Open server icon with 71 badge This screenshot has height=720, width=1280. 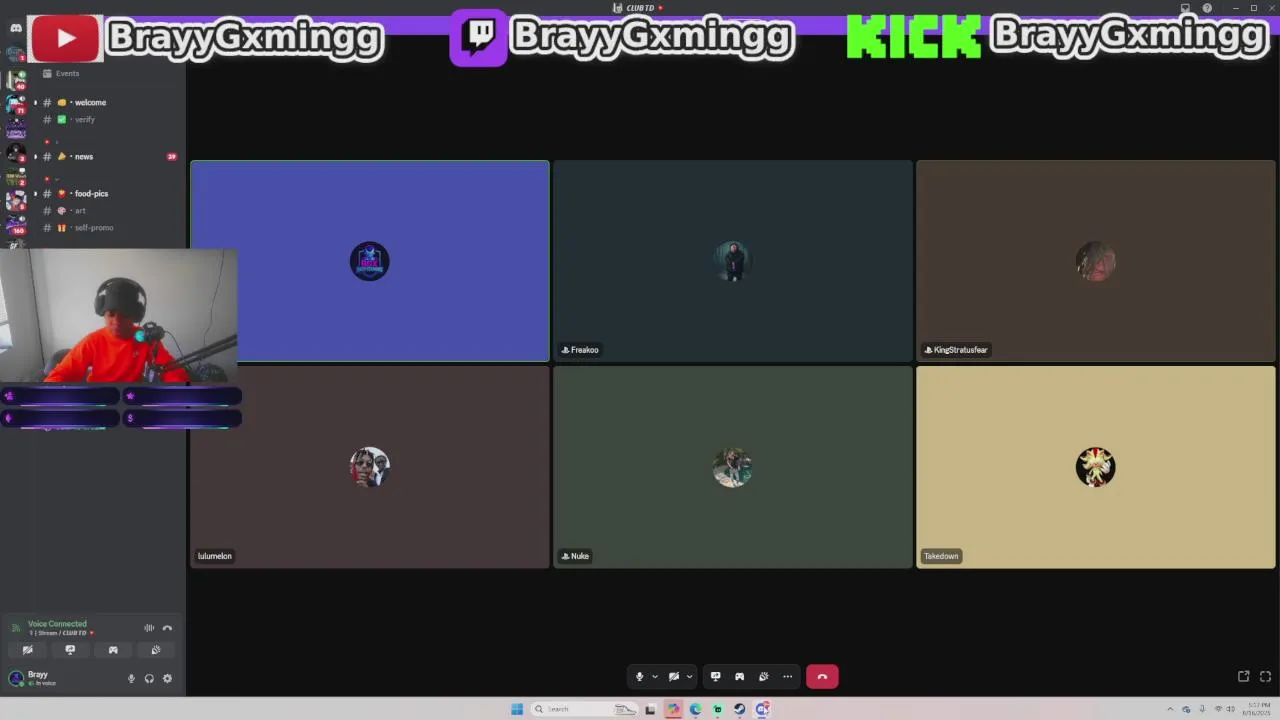(15, 103)
